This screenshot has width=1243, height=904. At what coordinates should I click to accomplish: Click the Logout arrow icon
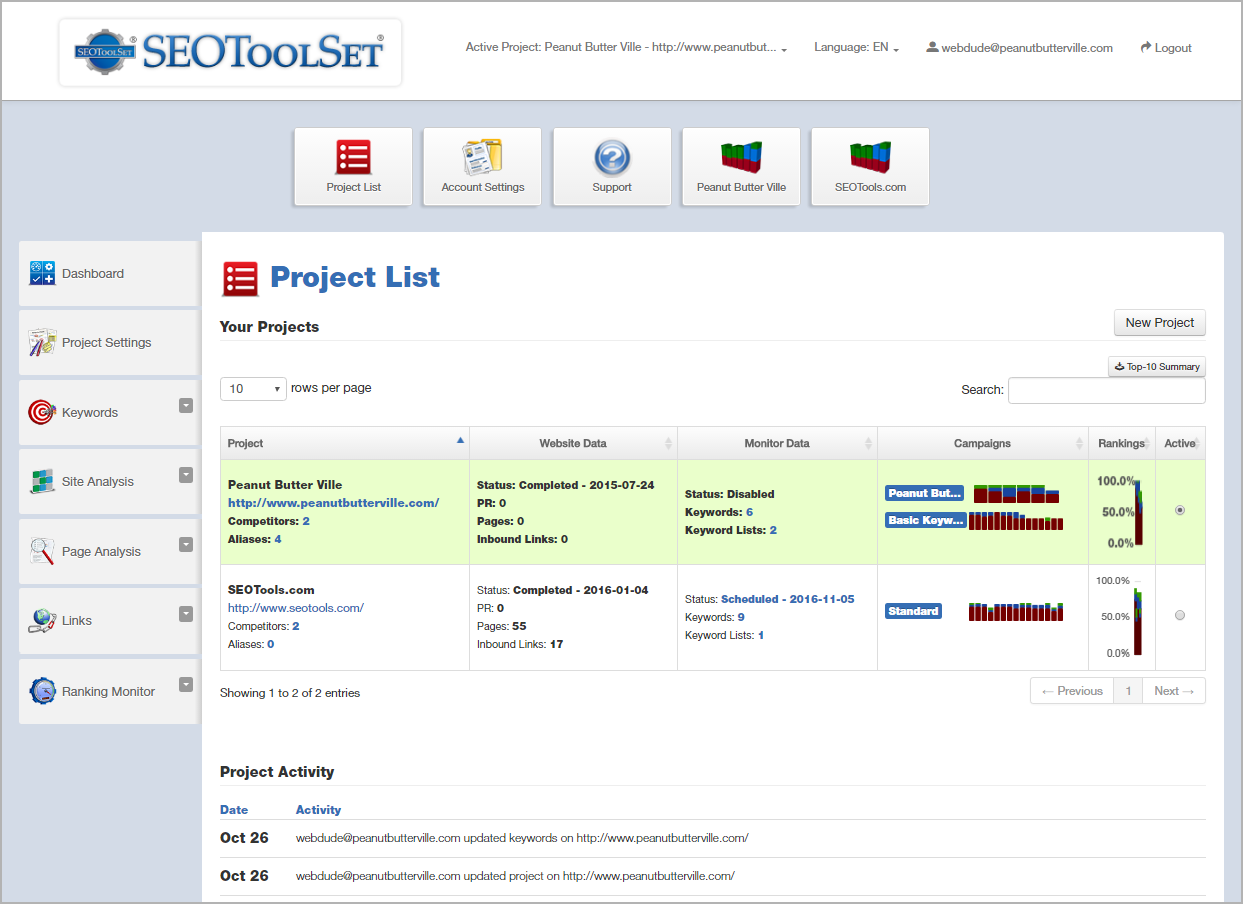[x=1146, y=47]
